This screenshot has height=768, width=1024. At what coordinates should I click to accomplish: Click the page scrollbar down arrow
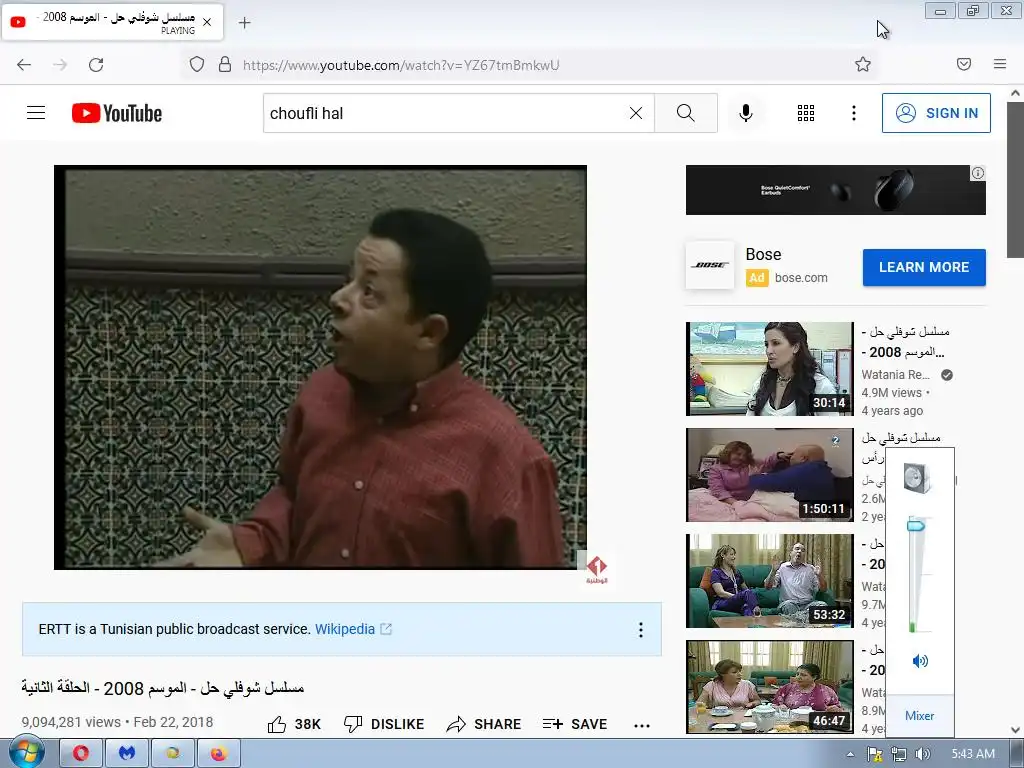[x=1015, y=729]
